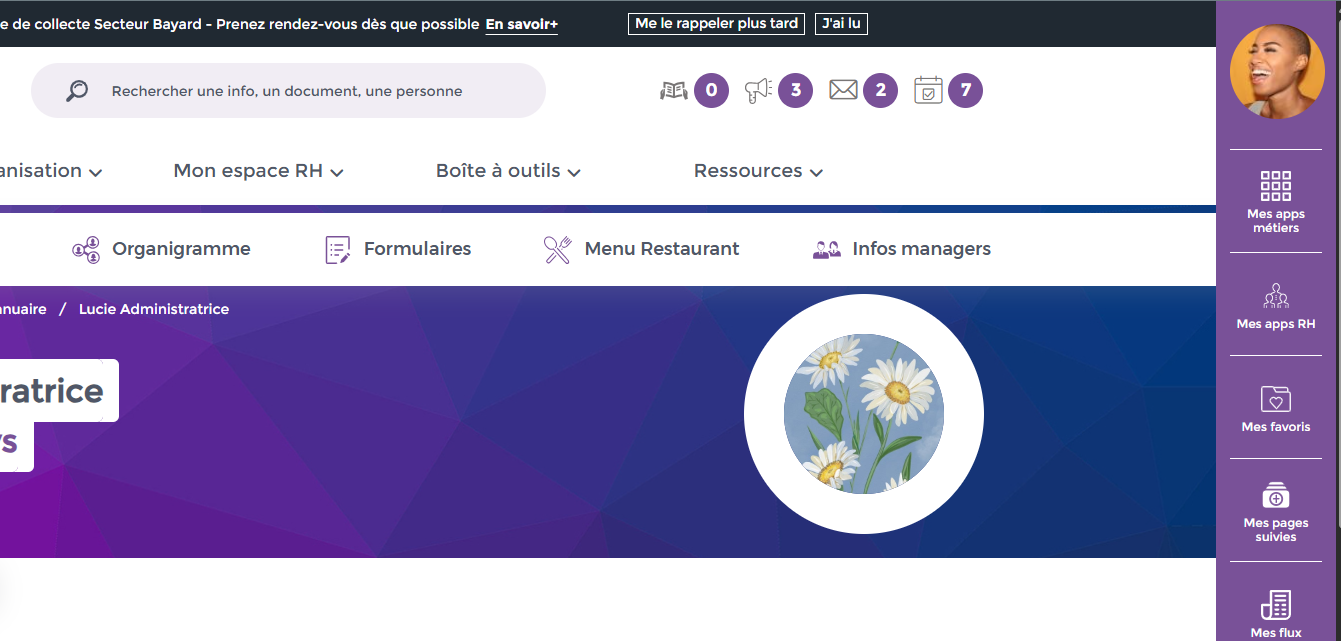The width and height of the screenshot is (1341, 641).
Task: Expand the Boîte à outils menu
Action: tap(508, 171)
